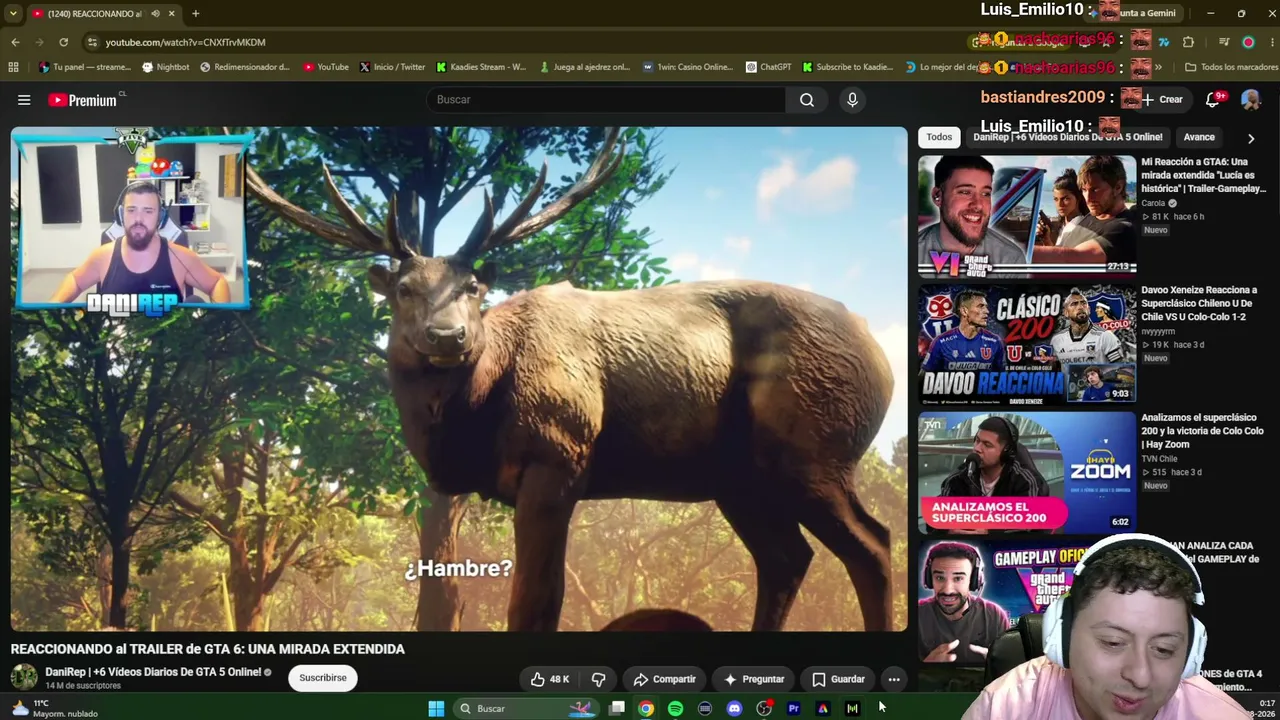Open a new Chrome tab
1280x720 pixels.
pos(195,13)
